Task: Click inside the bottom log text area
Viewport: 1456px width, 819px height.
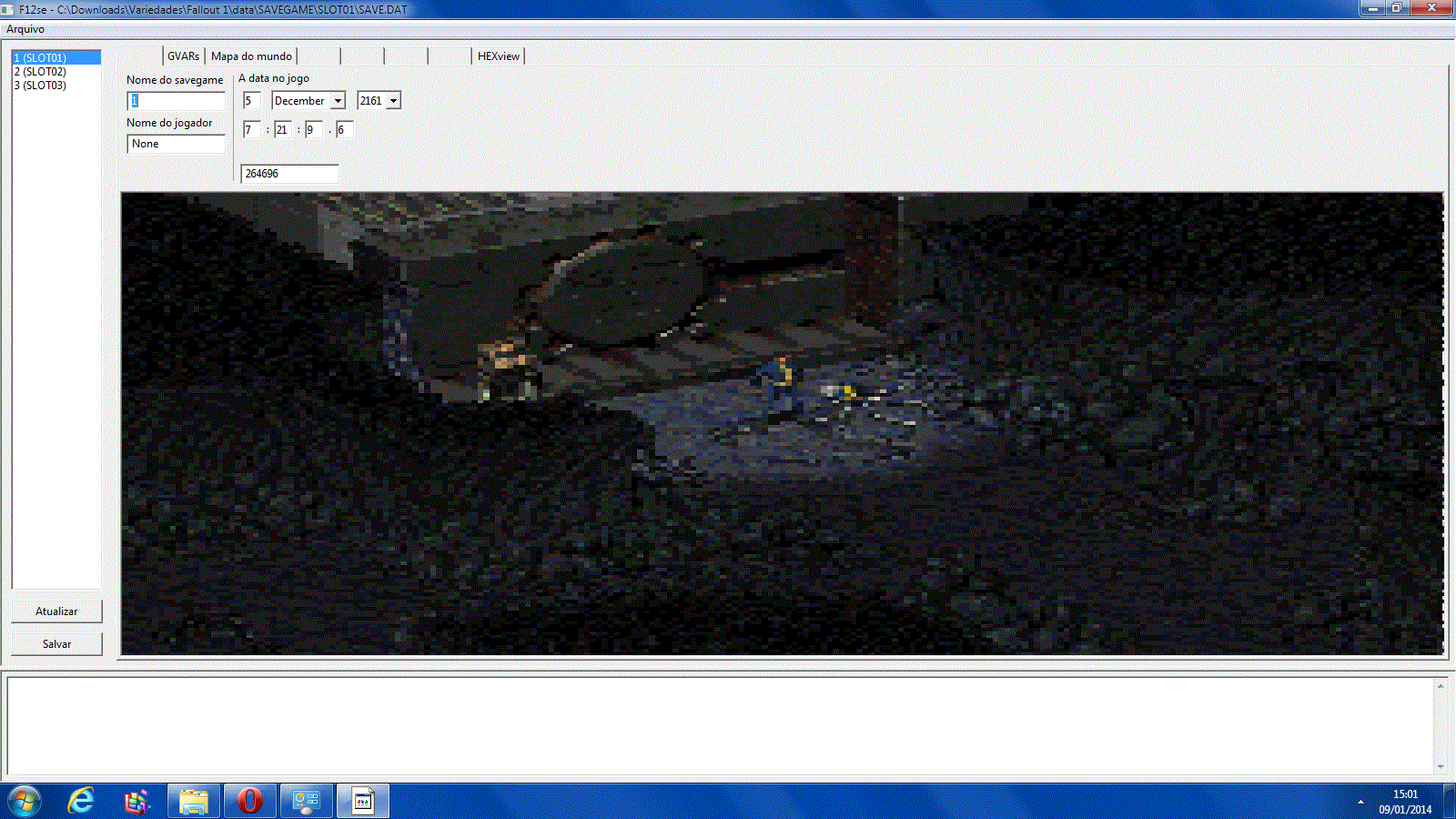Action: pos(719,725)
